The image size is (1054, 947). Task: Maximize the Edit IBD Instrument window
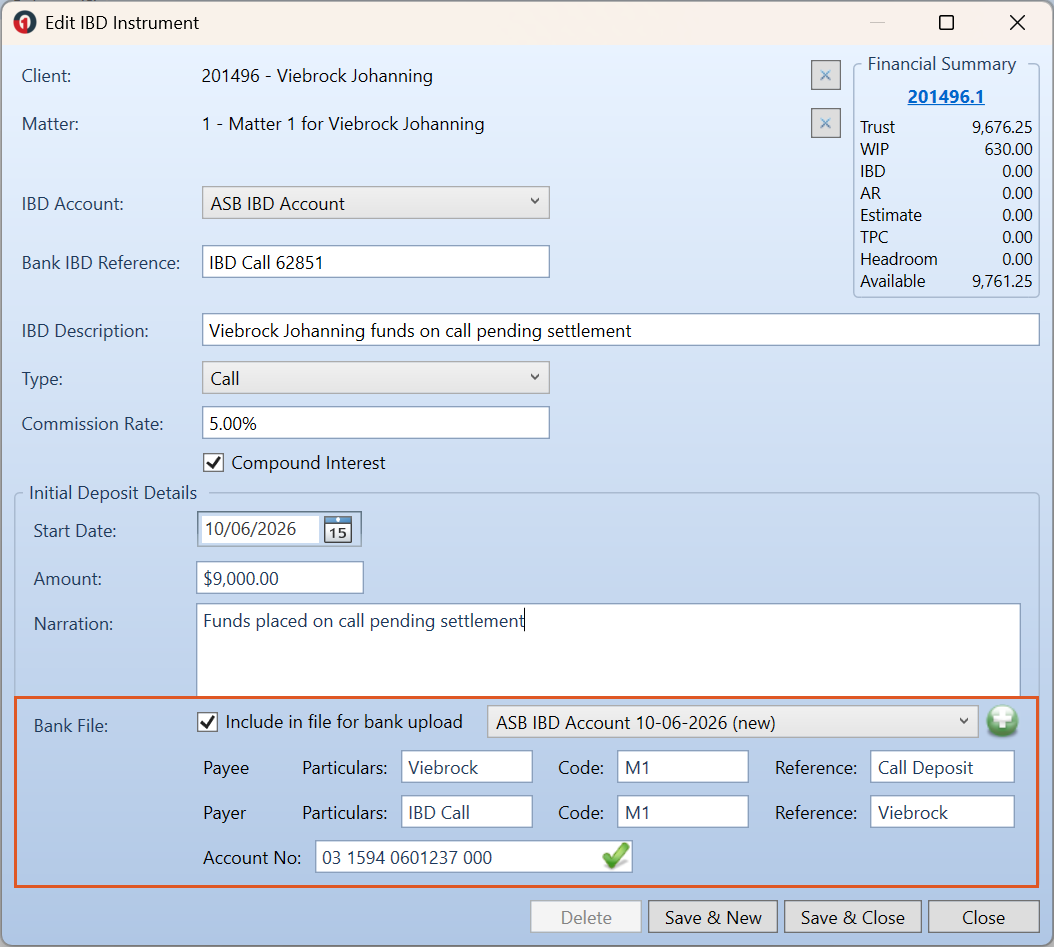coord(946,23)
